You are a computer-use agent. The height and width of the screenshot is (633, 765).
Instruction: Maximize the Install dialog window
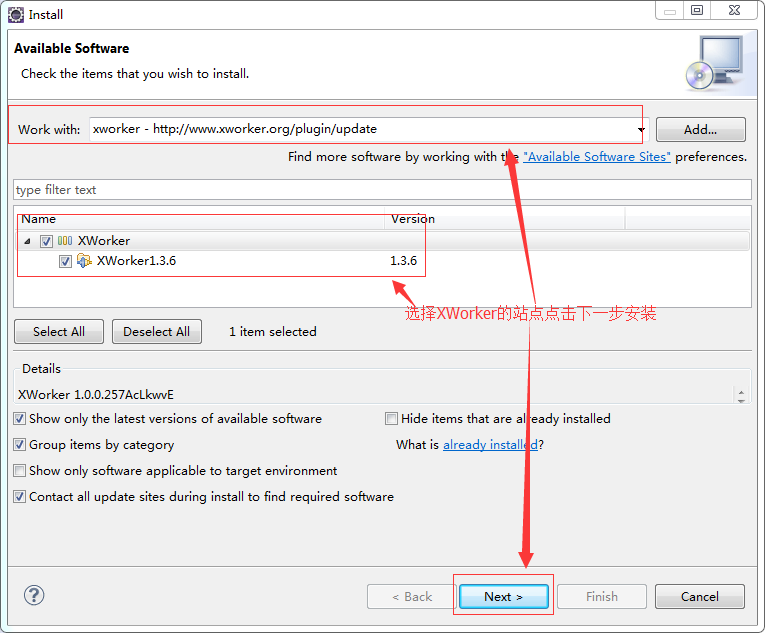697,10
